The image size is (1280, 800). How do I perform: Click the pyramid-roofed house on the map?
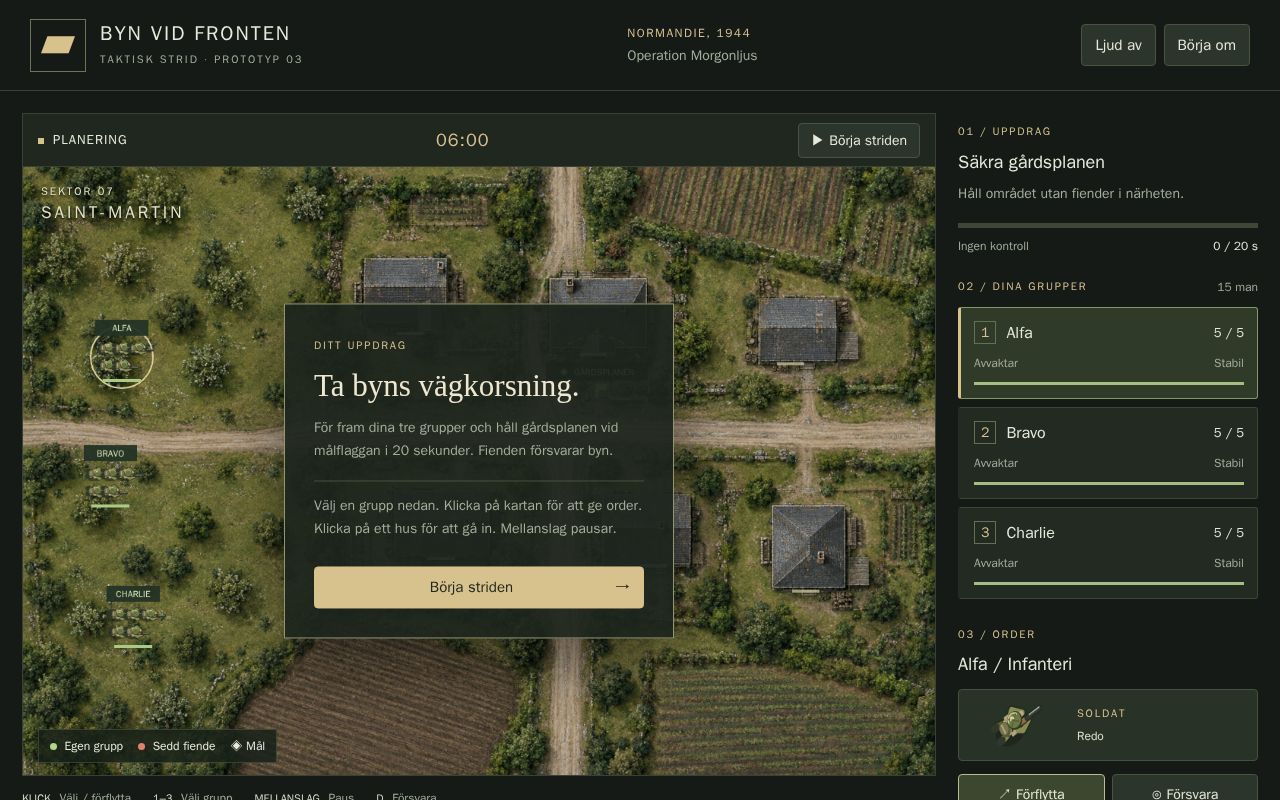(x=810, y=547)
